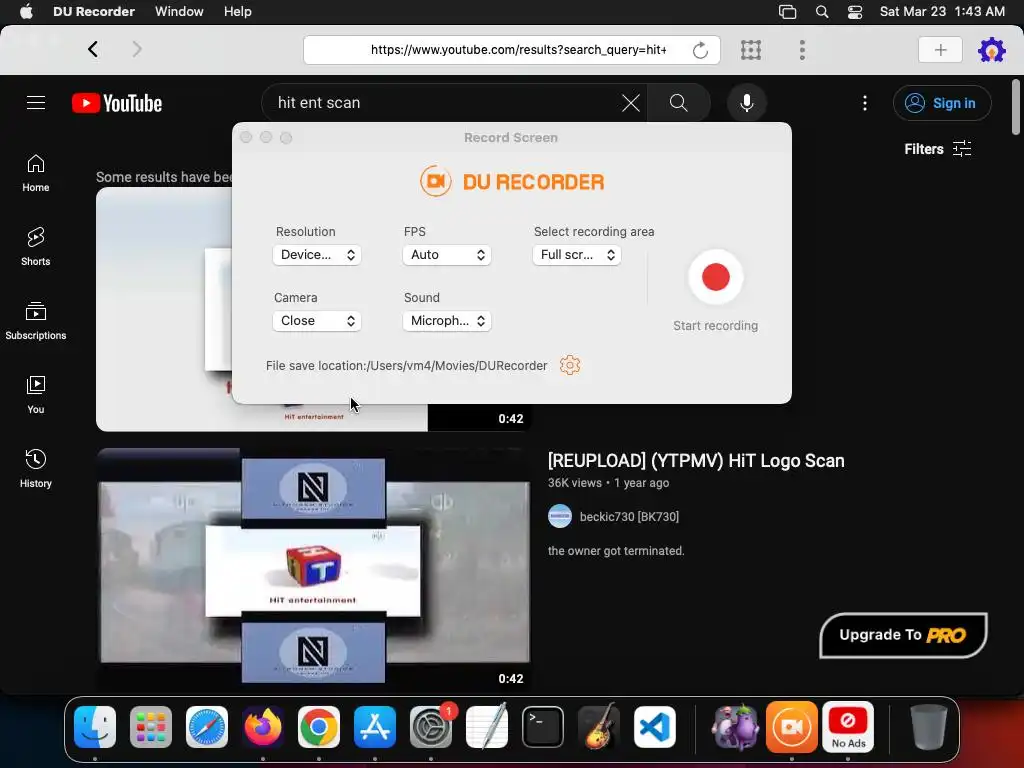Open TextEdit from the Dock
Screen dimensions: 1024x768
(x=487, y=727)
